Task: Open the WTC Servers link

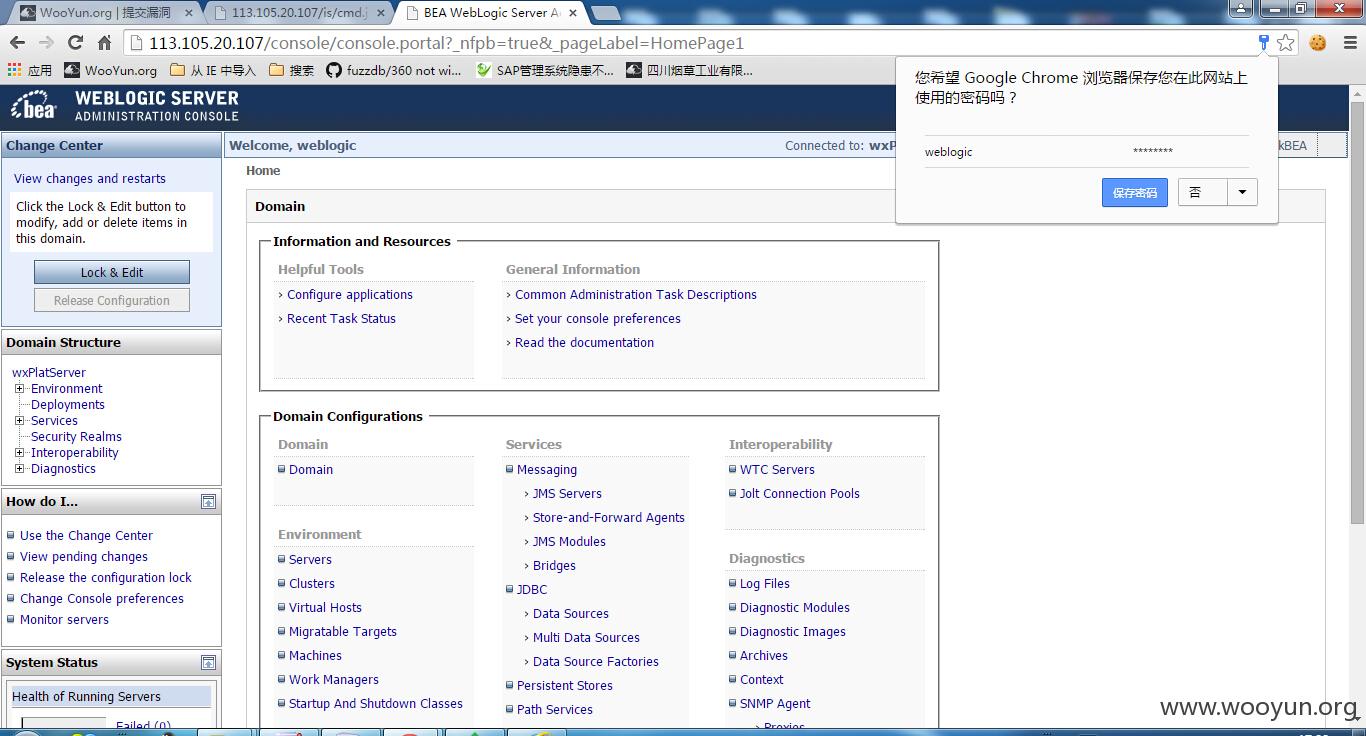Action: click(777, 470)
